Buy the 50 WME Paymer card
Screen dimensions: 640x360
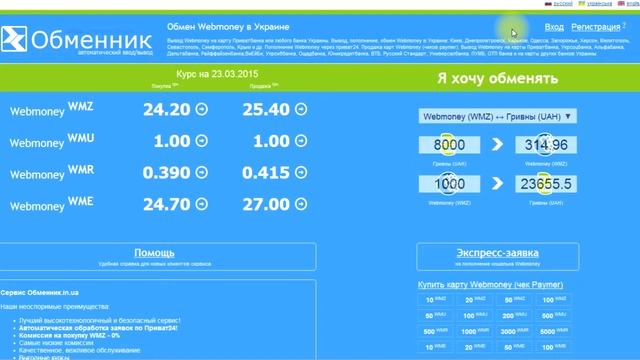(514, 347)
